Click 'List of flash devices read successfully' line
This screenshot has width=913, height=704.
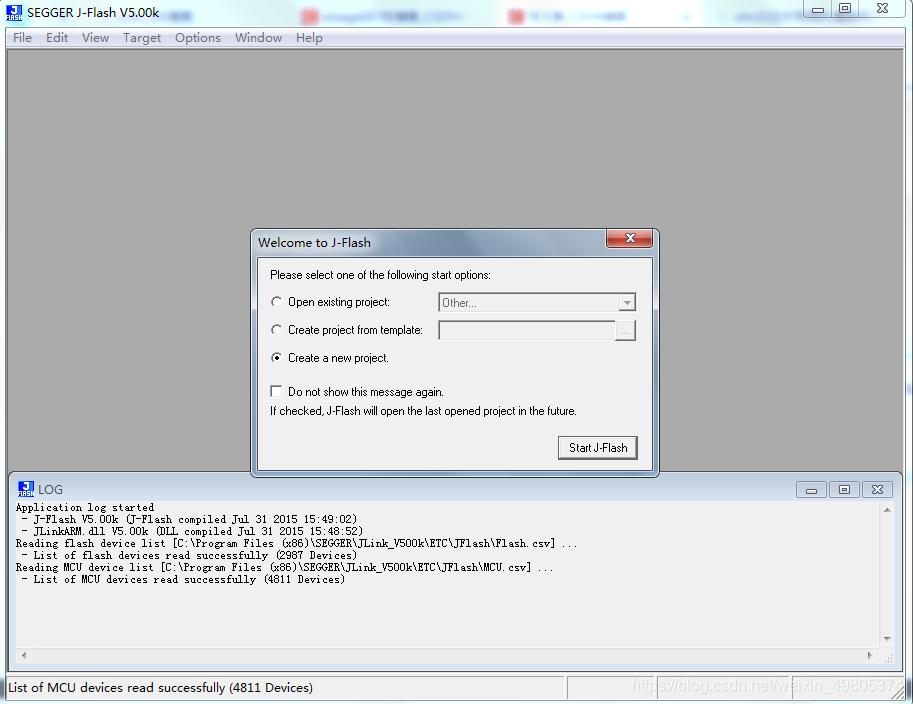pyautogui.click(x=189, y=556)
